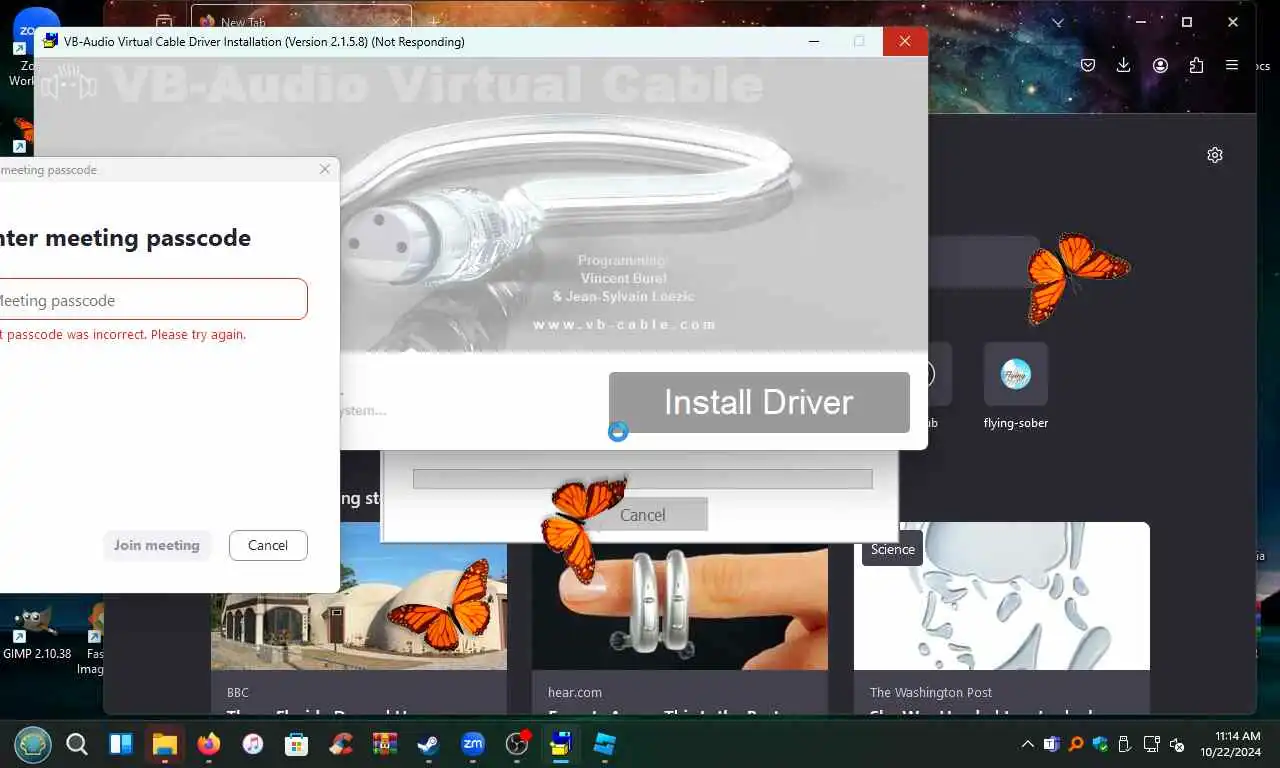
Task: Open GIMP 2.10.38 desktop shortcut
Action: click(x=36, y=630)
